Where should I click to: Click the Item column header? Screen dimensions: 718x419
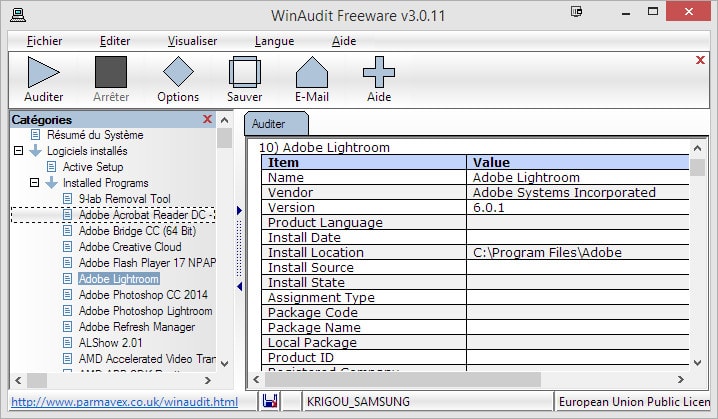(364, 163)
